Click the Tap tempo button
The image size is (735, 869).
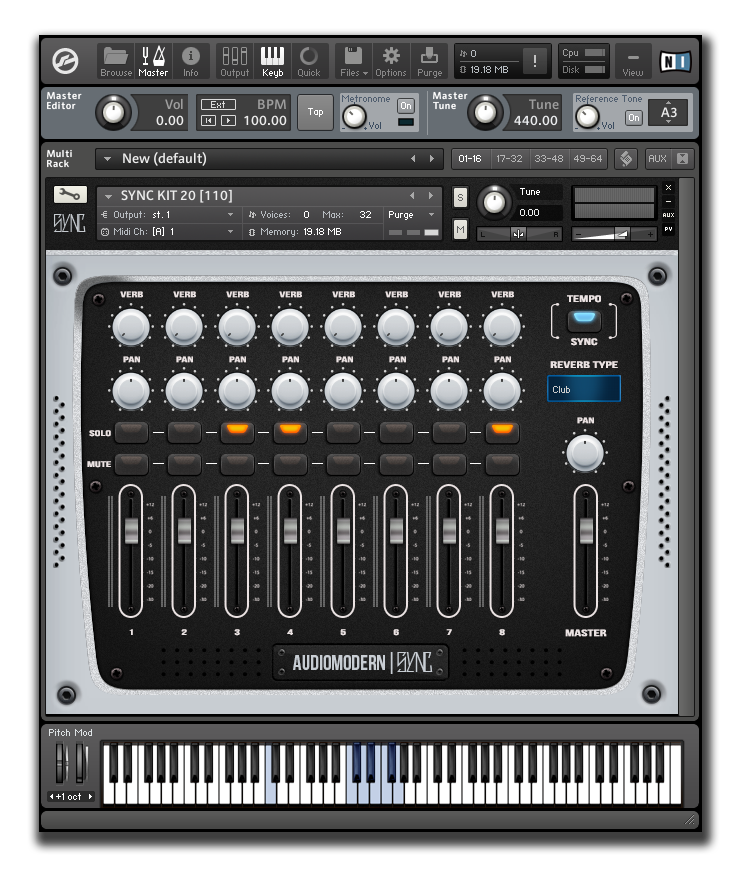(315, 112)
